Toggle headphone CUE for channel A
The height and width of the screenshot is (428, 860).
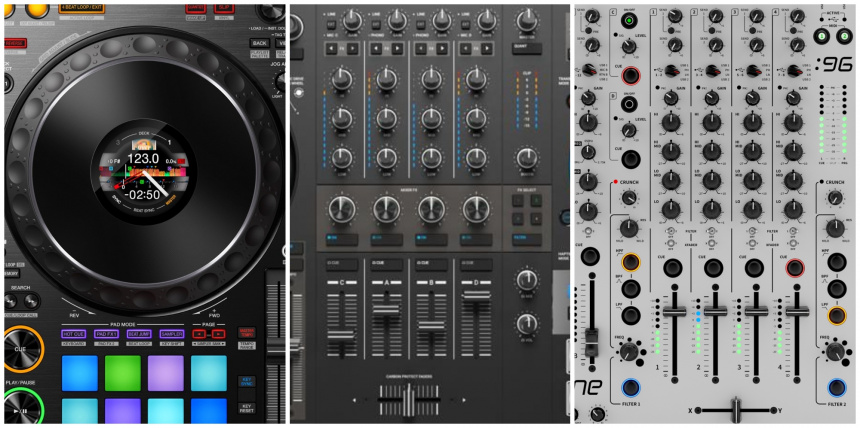pos(386,264)
